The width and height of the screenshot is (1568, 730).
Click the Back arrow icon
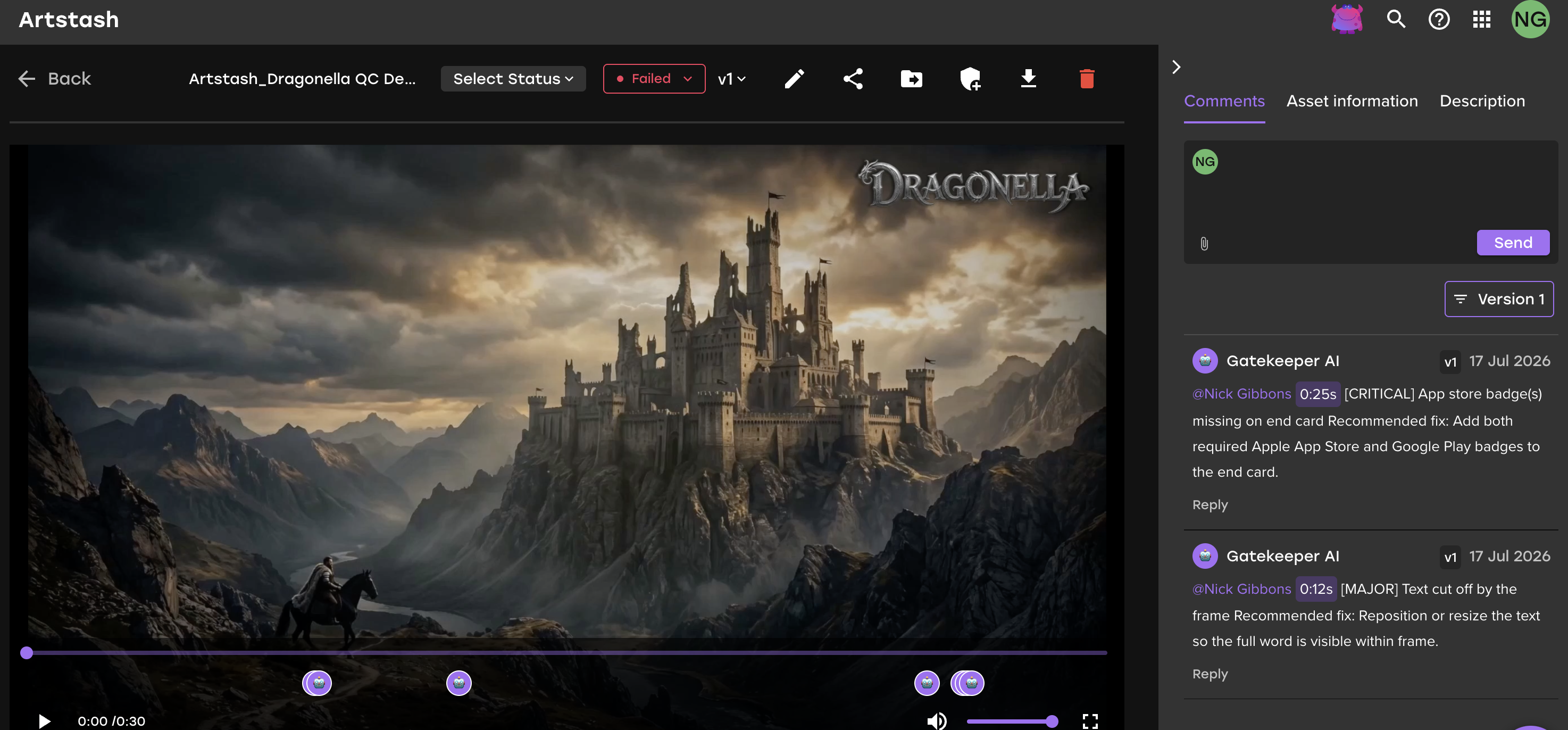(x=27, y=79)
